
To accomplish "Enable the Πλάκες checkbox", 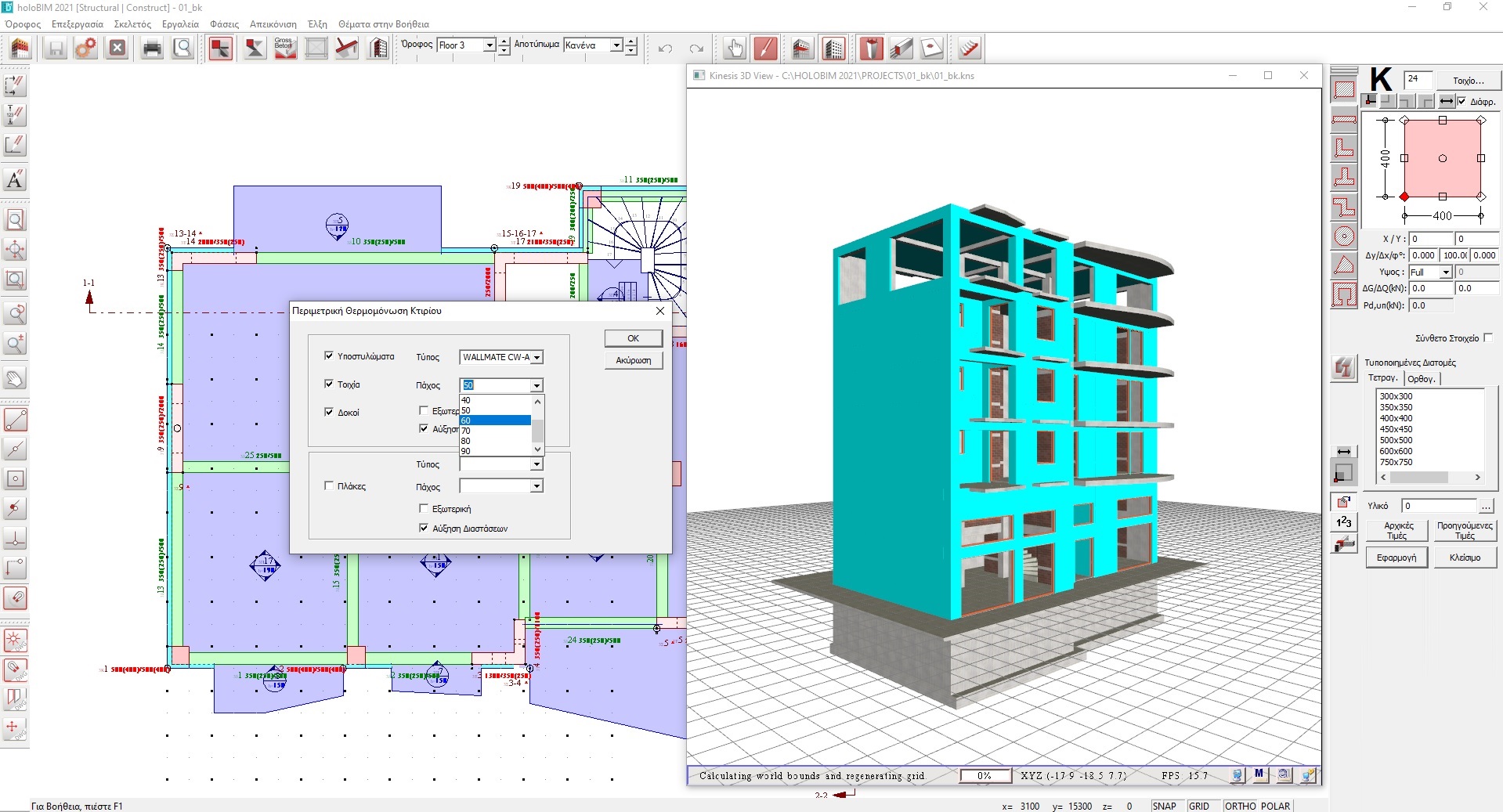I will 329,485.
